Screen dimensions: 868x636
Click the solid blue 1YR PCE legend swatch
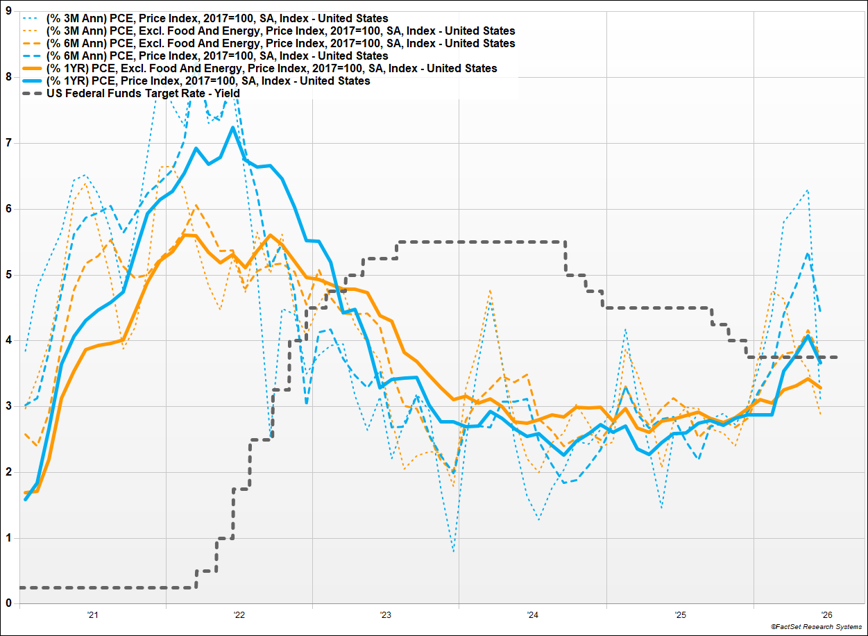(32, 81)
